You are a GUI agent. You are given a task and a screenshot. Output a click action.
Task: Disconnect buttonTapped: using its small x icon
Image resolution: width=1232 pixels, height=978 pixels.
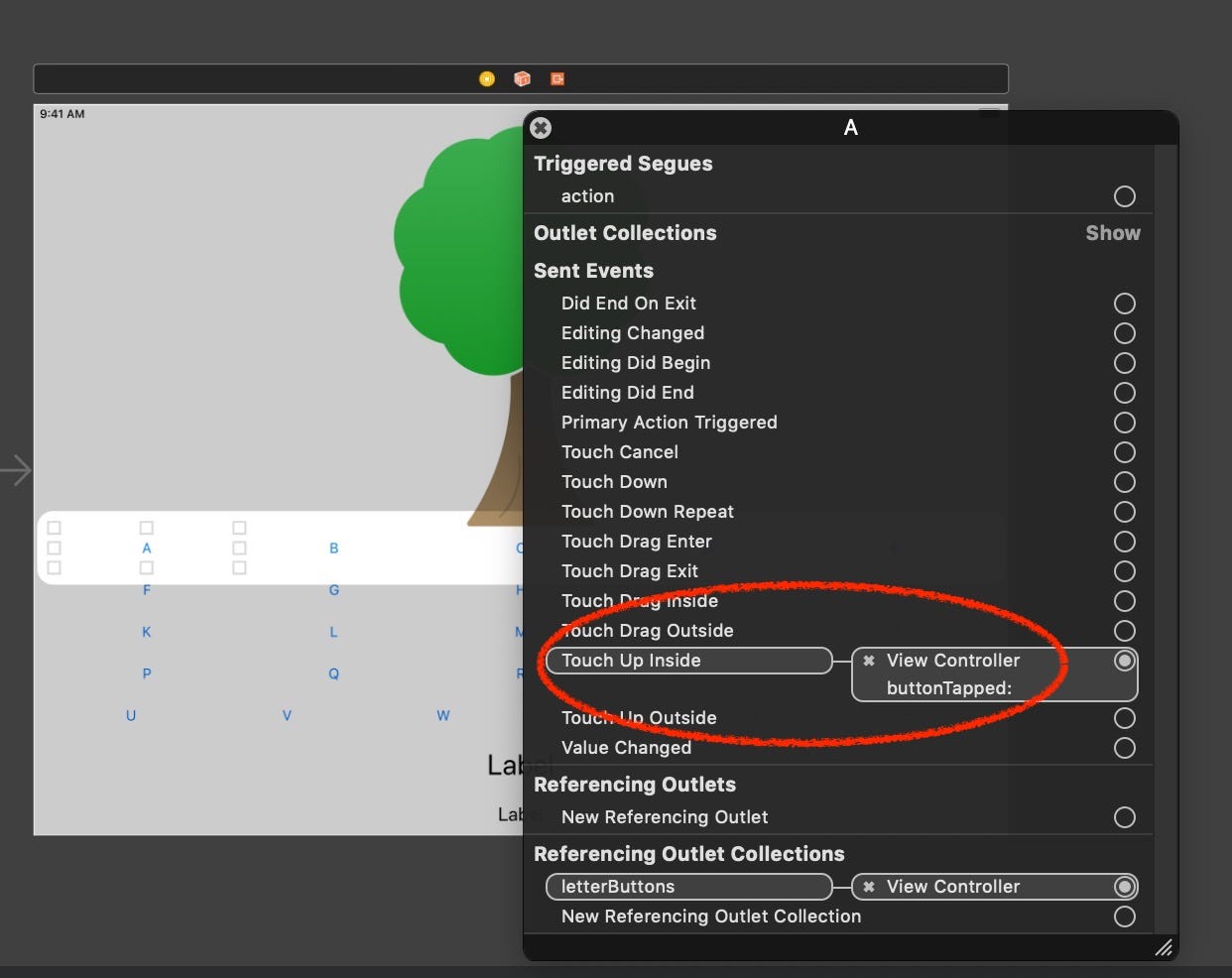point(869,660)
